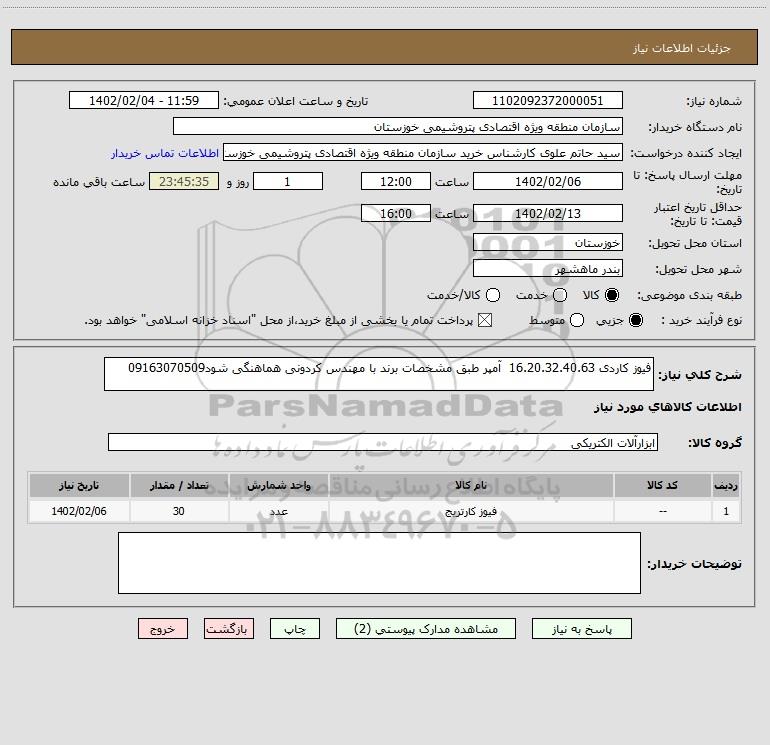The image size is (770, 745).
Task: Click the تاریخ نیاز column header
Action: [79, 485]
